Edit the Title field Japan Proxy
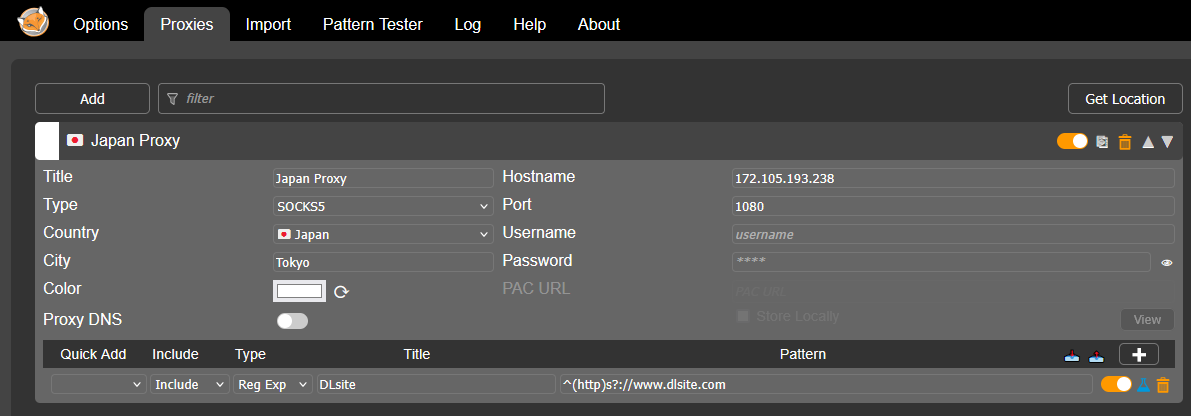This screenshot has height=416, width=1191. (x=383, y=178)
